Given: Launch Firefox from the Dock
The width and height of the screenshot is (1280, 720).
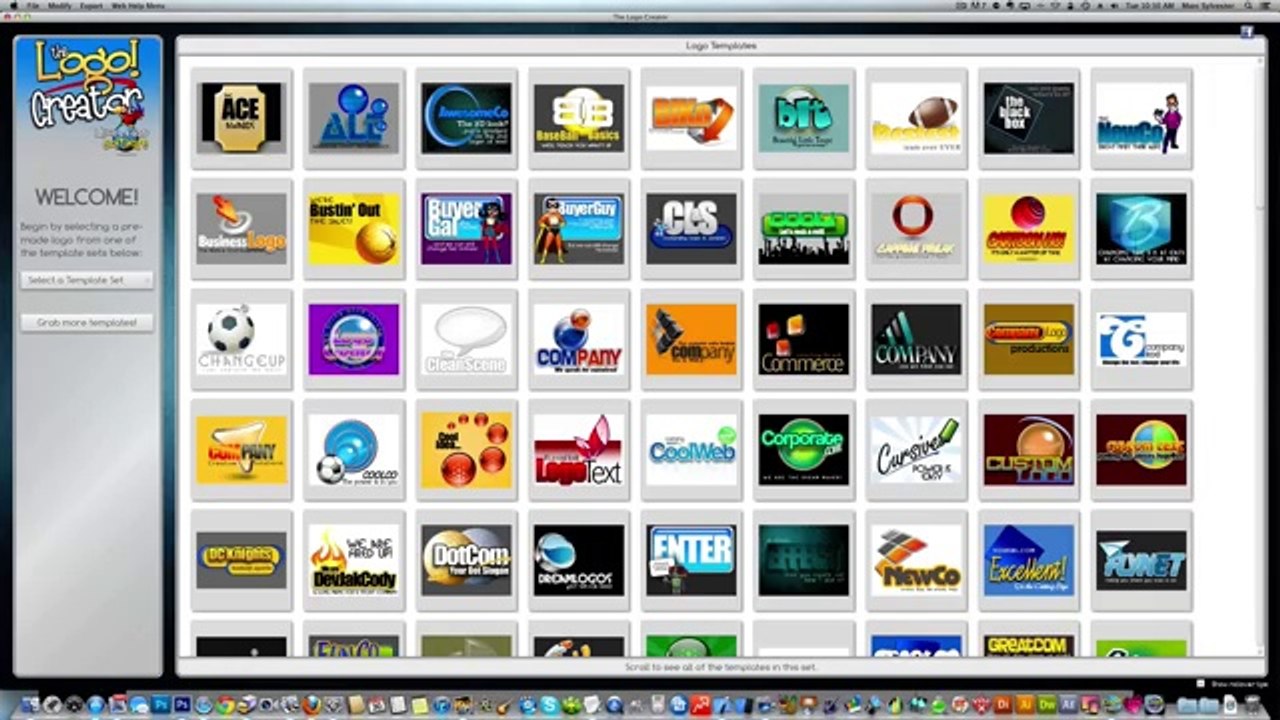Looking at the screenshot, I should click(x=311, y=706).
